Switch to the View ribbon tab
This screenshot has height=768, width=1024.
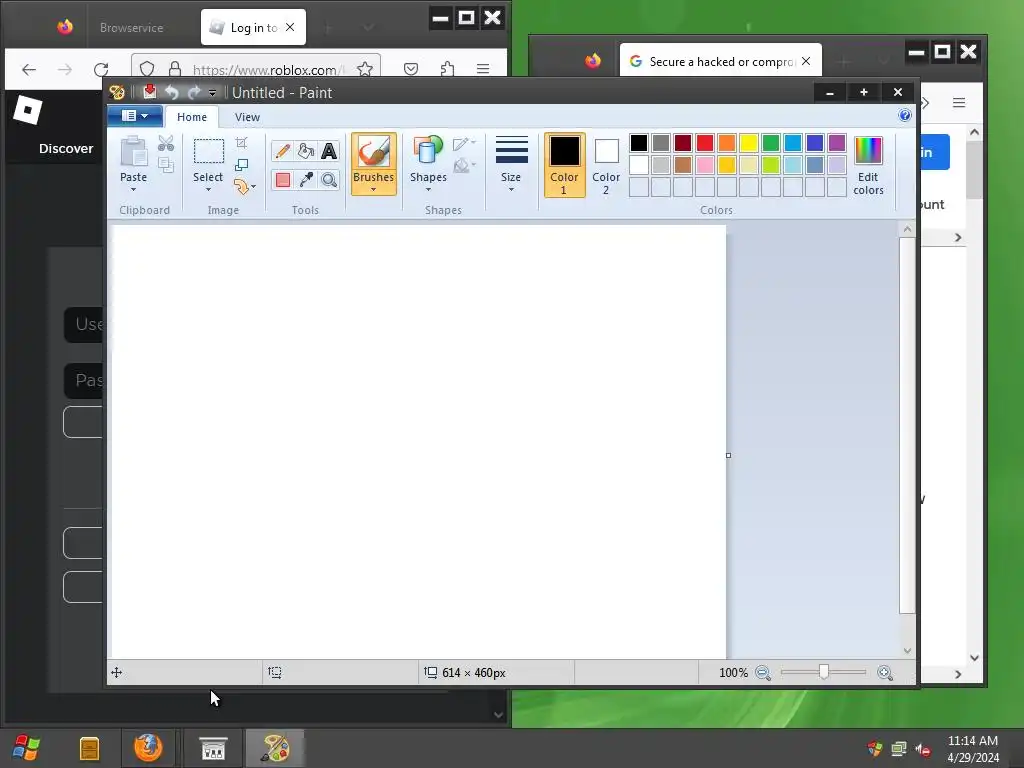tap(248, 117)
